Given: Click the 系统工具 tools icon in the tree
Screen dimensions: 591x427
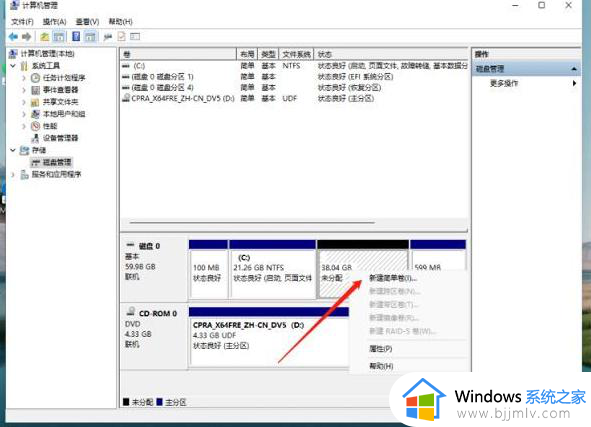Looking at the screenshot, I should [x=24, y=66].
